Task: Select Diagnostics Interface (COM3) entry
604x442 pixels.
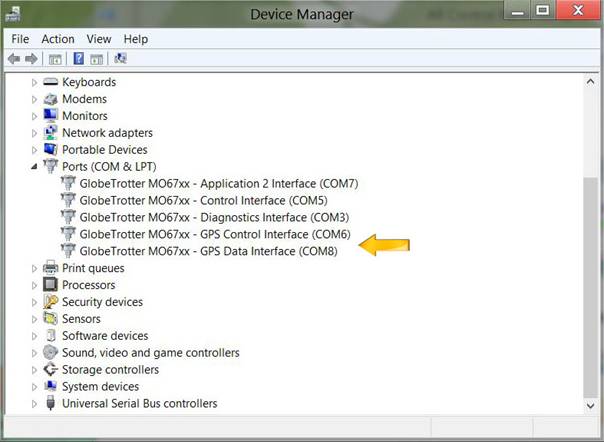Action: click(x=214, y=217)
